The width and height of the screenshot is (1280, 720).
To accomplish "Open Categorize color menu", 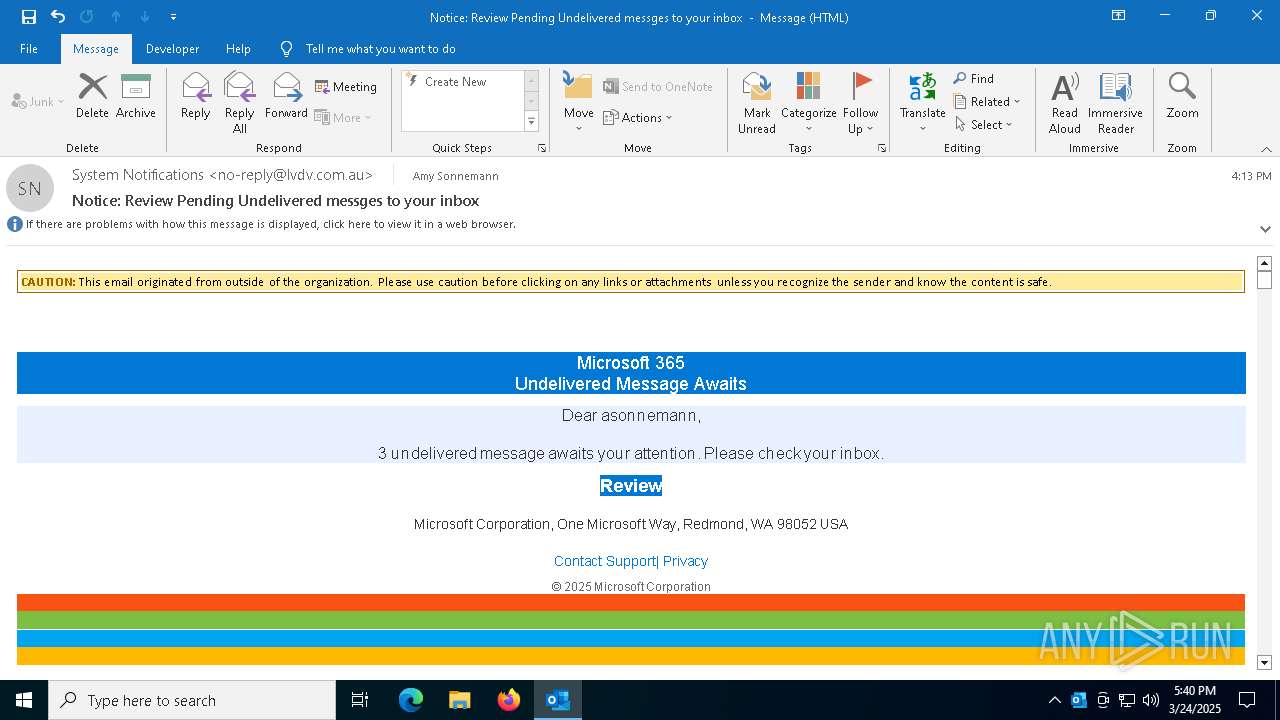I will coord(809,102).
